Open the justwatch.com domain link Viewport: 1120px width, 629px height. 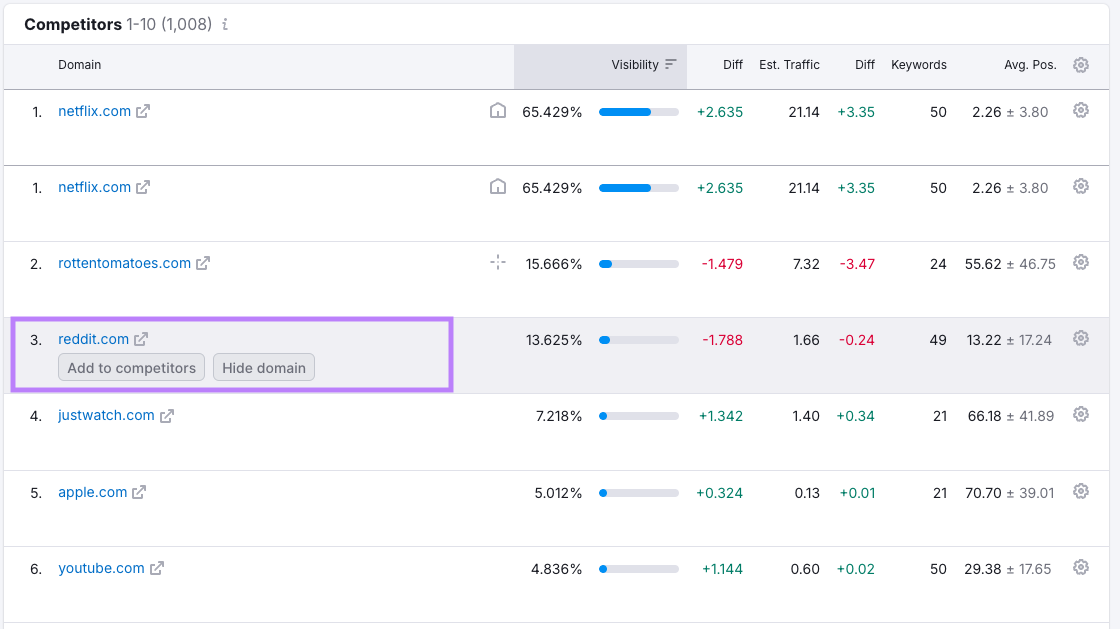(x=106, y=416)
